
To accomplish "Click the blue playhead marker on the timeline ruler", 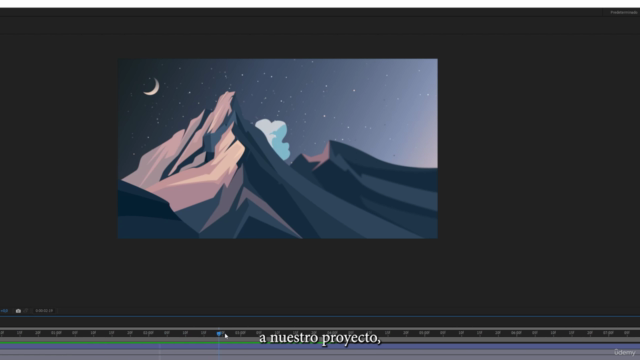I will pyautogui.click(x=219, y=334).
